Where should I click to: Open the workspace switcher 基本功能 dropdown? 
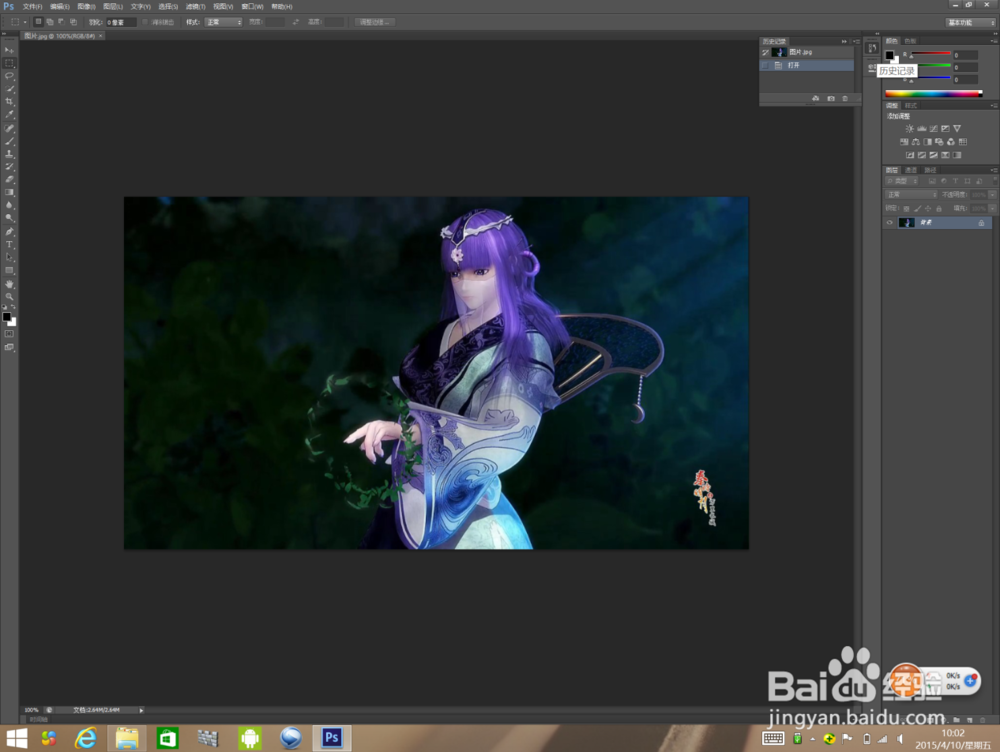tap(971, 22)
